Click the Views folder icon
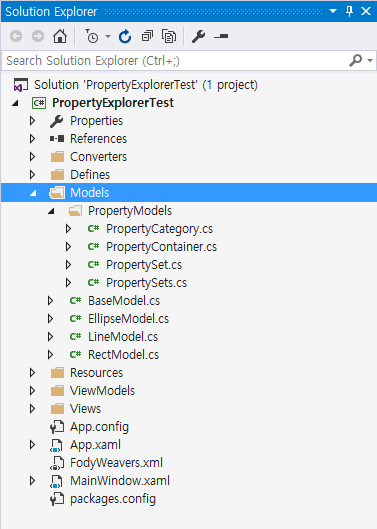377x529 pixels. tap(57, 409)
